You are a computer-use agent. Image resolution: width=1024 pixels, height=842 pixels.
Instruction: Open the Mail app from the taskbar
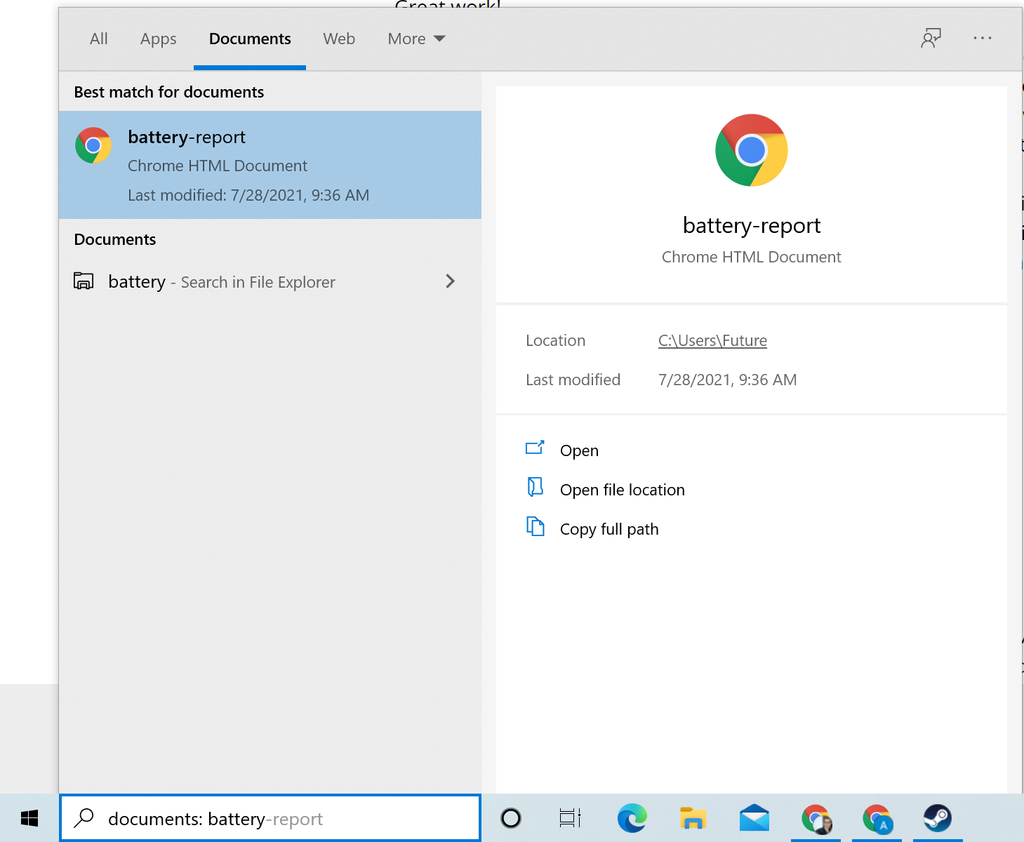[x=754, y=818]
